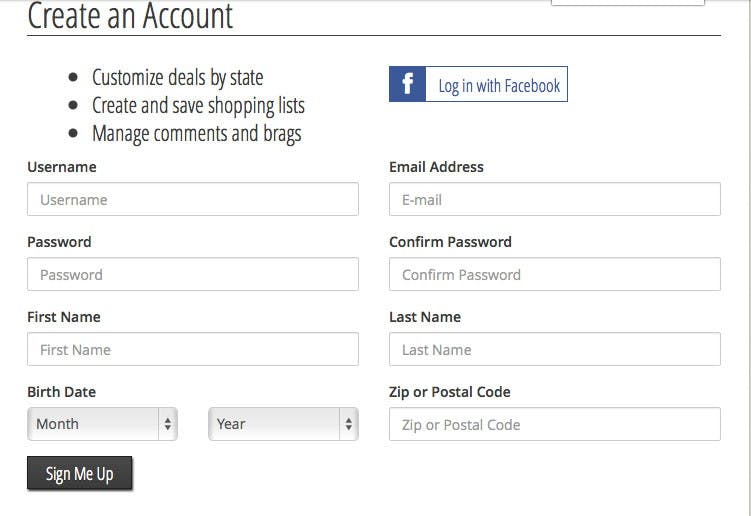Focus the Zip or Postal Code field
Screen dimensions: 751x516
pyautogui.click(x=555, y=424)
